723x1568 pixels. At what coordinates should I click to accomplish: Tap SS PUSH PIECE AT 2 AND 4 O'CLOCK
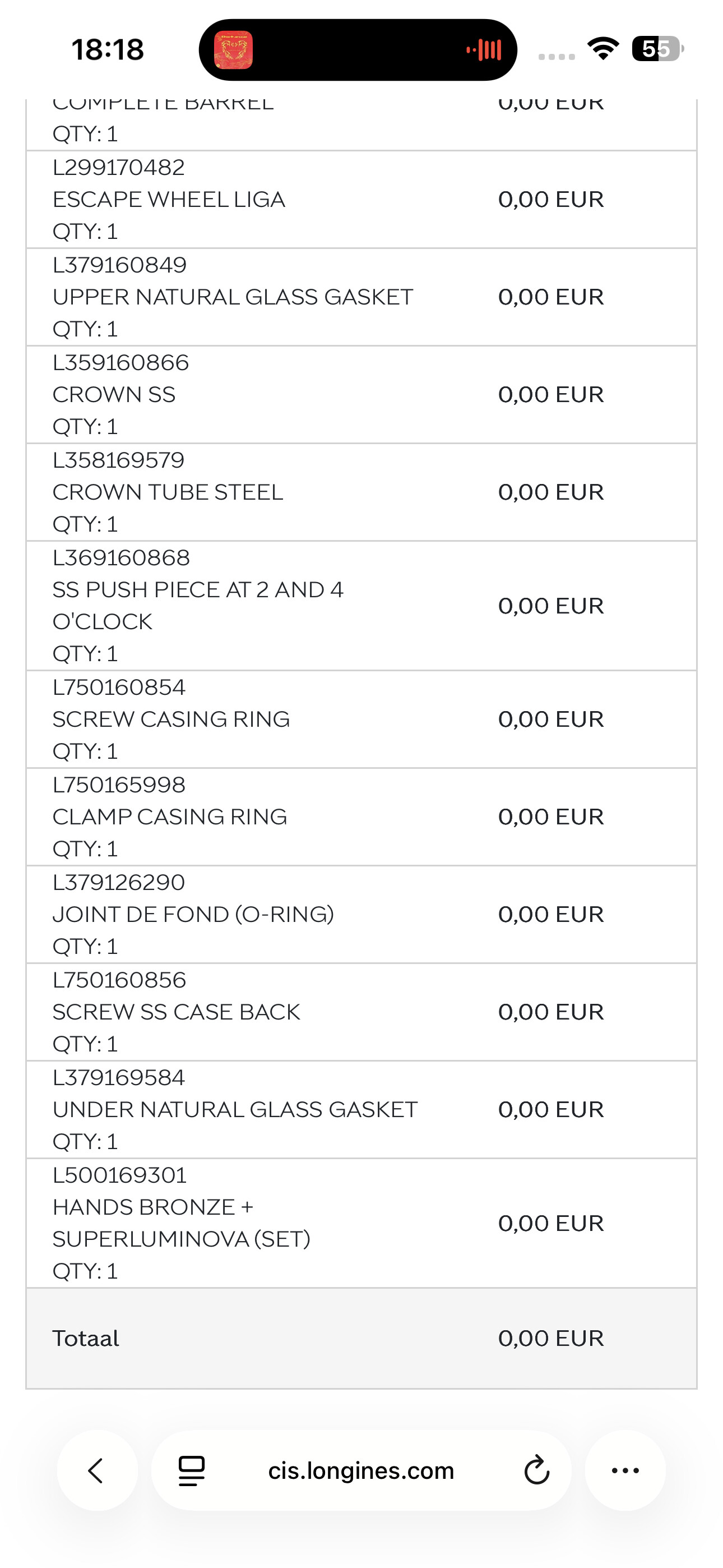pos(198,606)
